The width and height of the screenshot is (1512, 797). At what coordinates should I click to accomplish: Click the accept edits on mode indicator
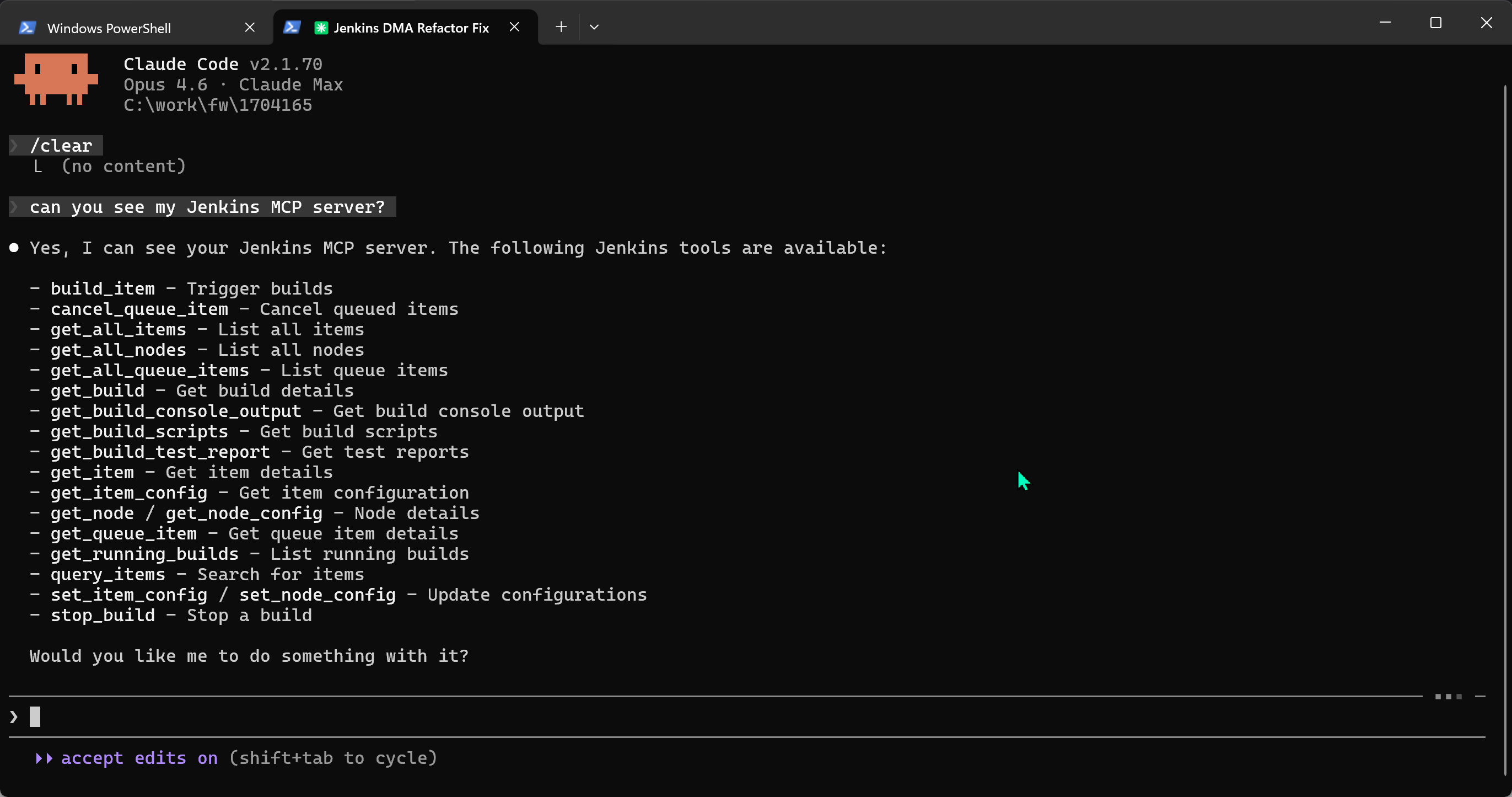click(139, 758)
